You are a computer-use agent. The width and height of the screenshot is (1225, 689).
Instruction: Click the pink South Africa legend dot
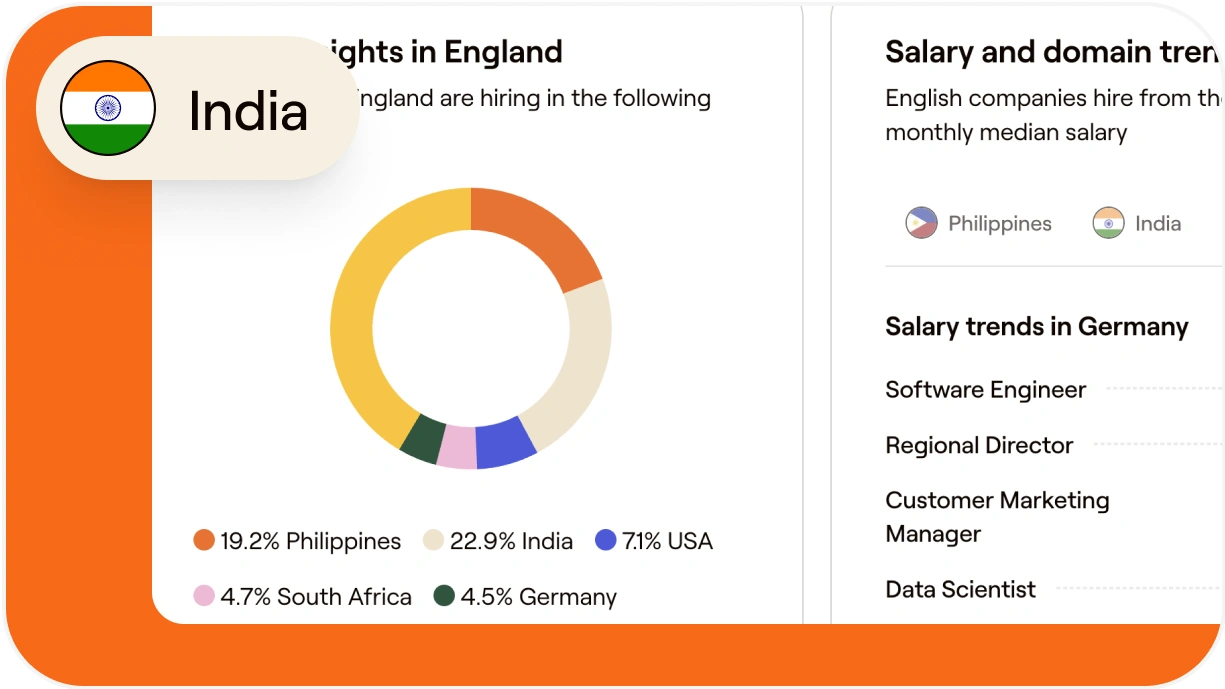(204, 596)
